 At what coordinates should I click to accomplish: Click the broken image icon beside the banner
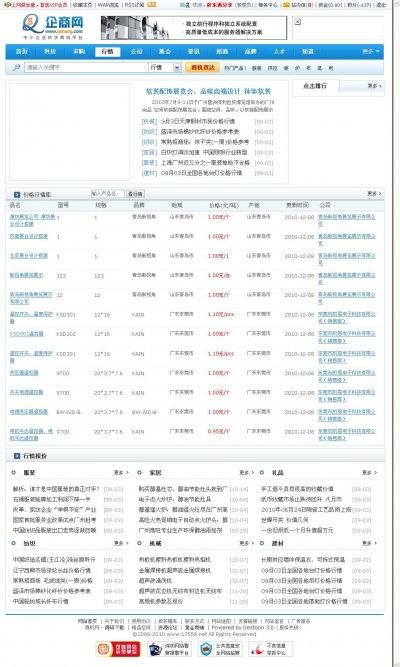pyautogui.click(x=297, y=21)
